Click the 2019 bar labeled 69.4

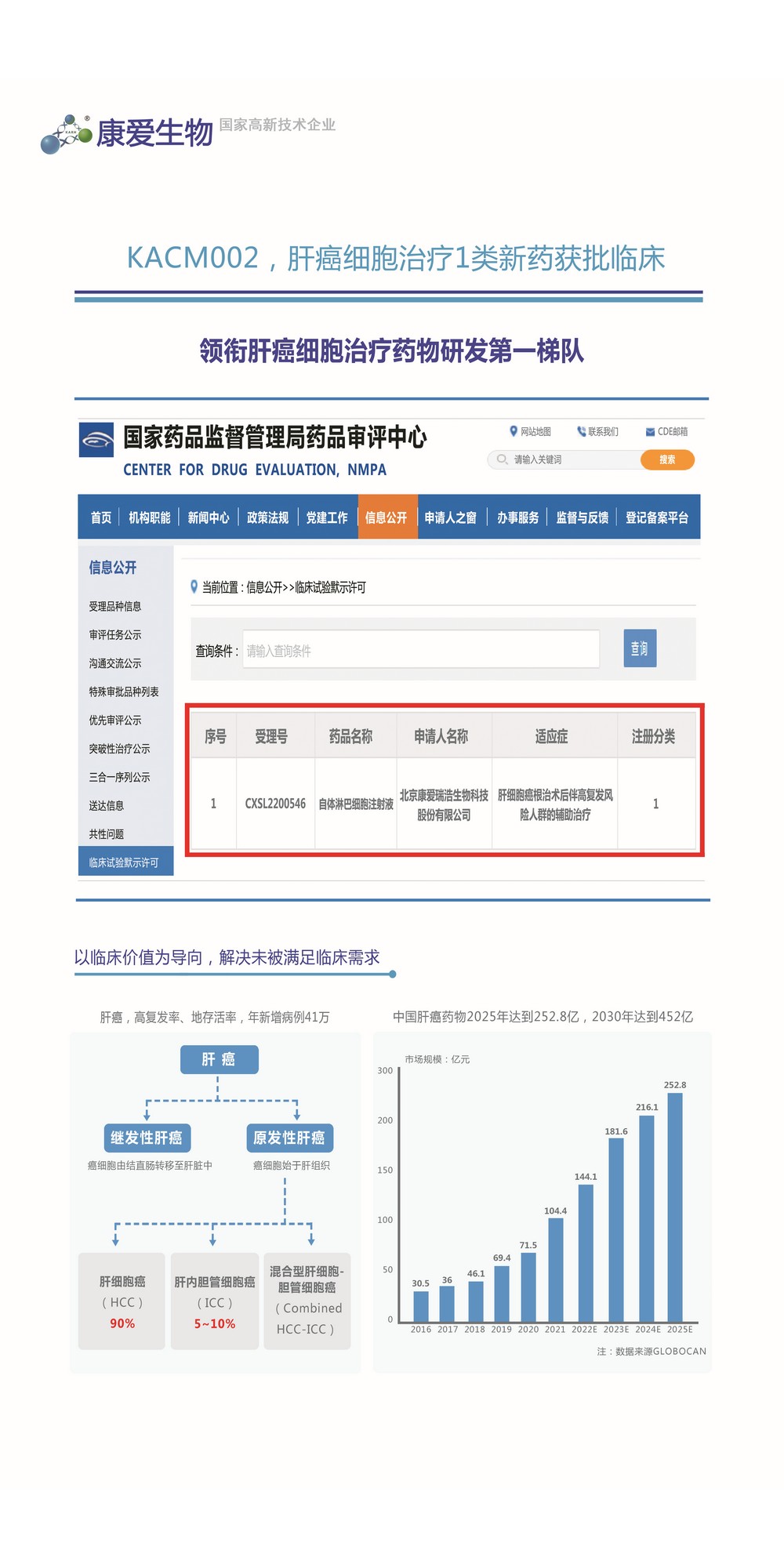pos(502,1294)
